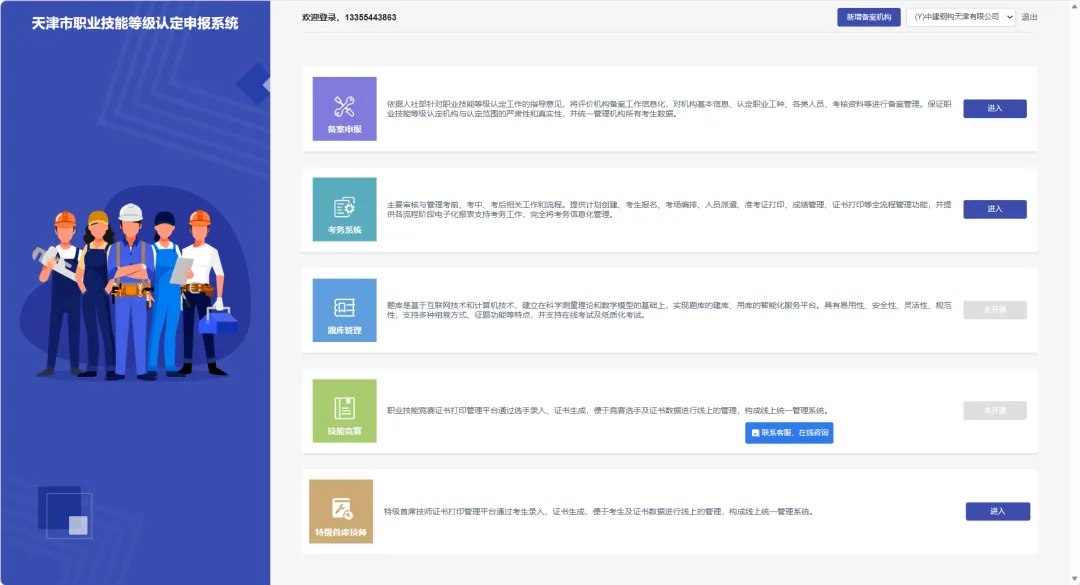Image resolution: width=1080 pixels, height=585 pixels.
Task: Select the 题库管理 blue module icon
Action: click(x=344, y=310)
